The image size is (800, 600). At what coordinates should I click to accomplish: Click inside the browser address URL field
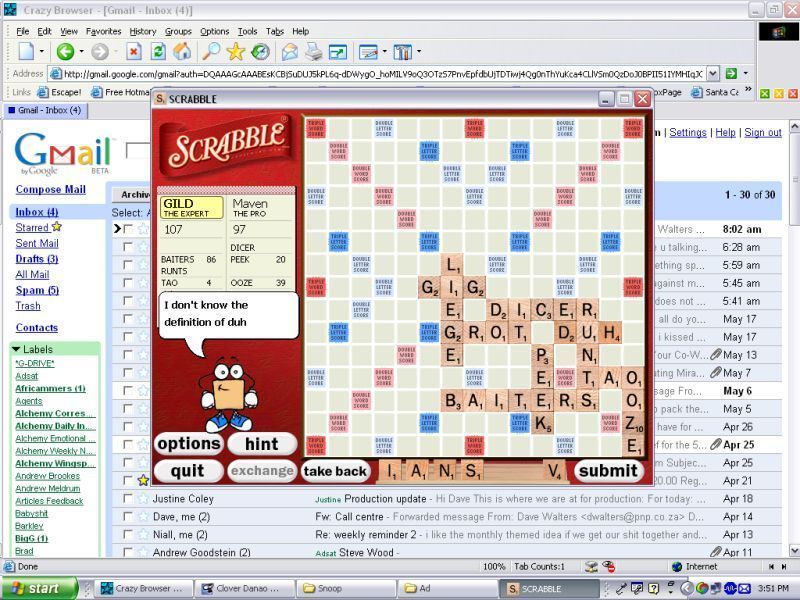point(378,73)
